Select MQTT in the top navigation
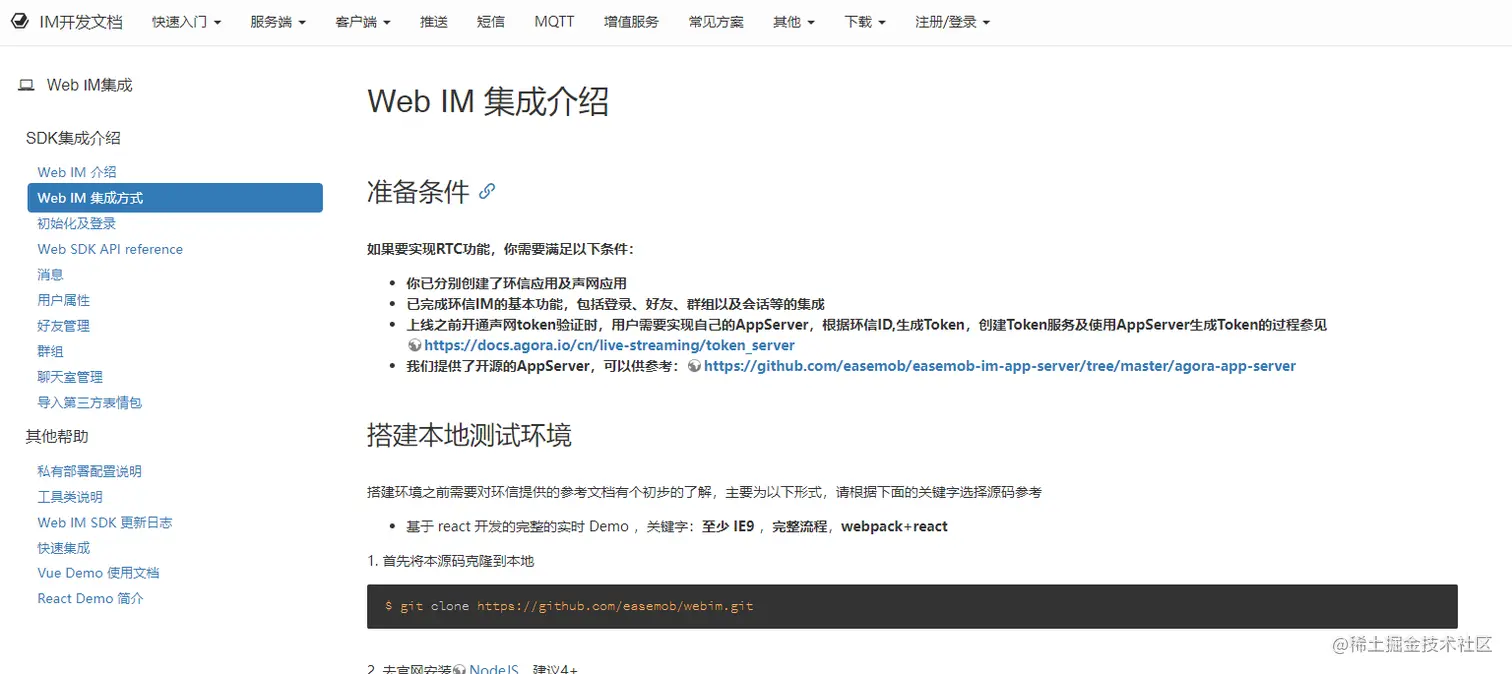This screenshot has width=1512, height=674. (554, 22)
